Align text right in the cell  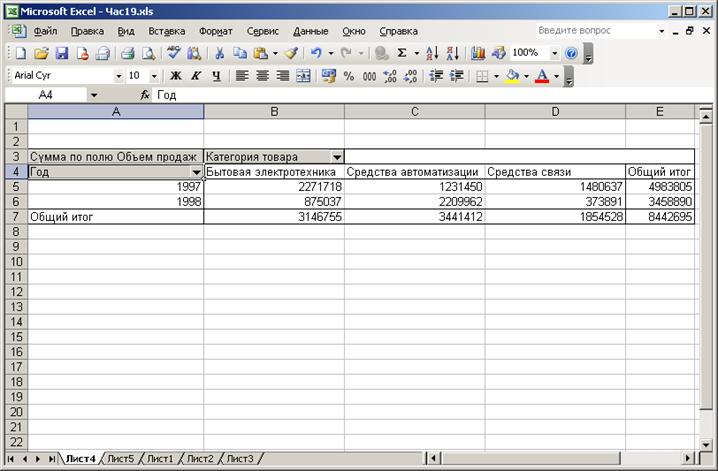[x=283, y=76]
